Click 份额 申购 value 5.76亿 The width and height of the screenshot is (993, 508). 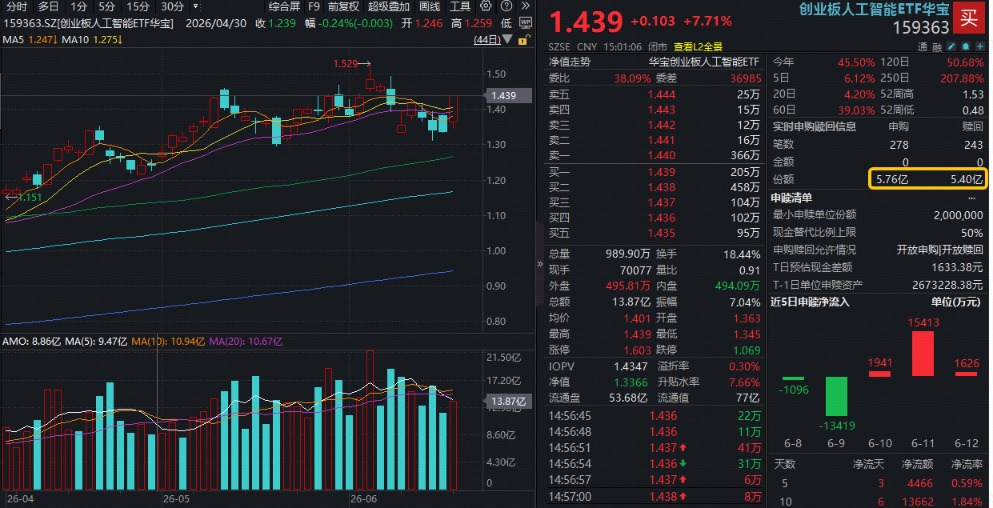(892, 180)
